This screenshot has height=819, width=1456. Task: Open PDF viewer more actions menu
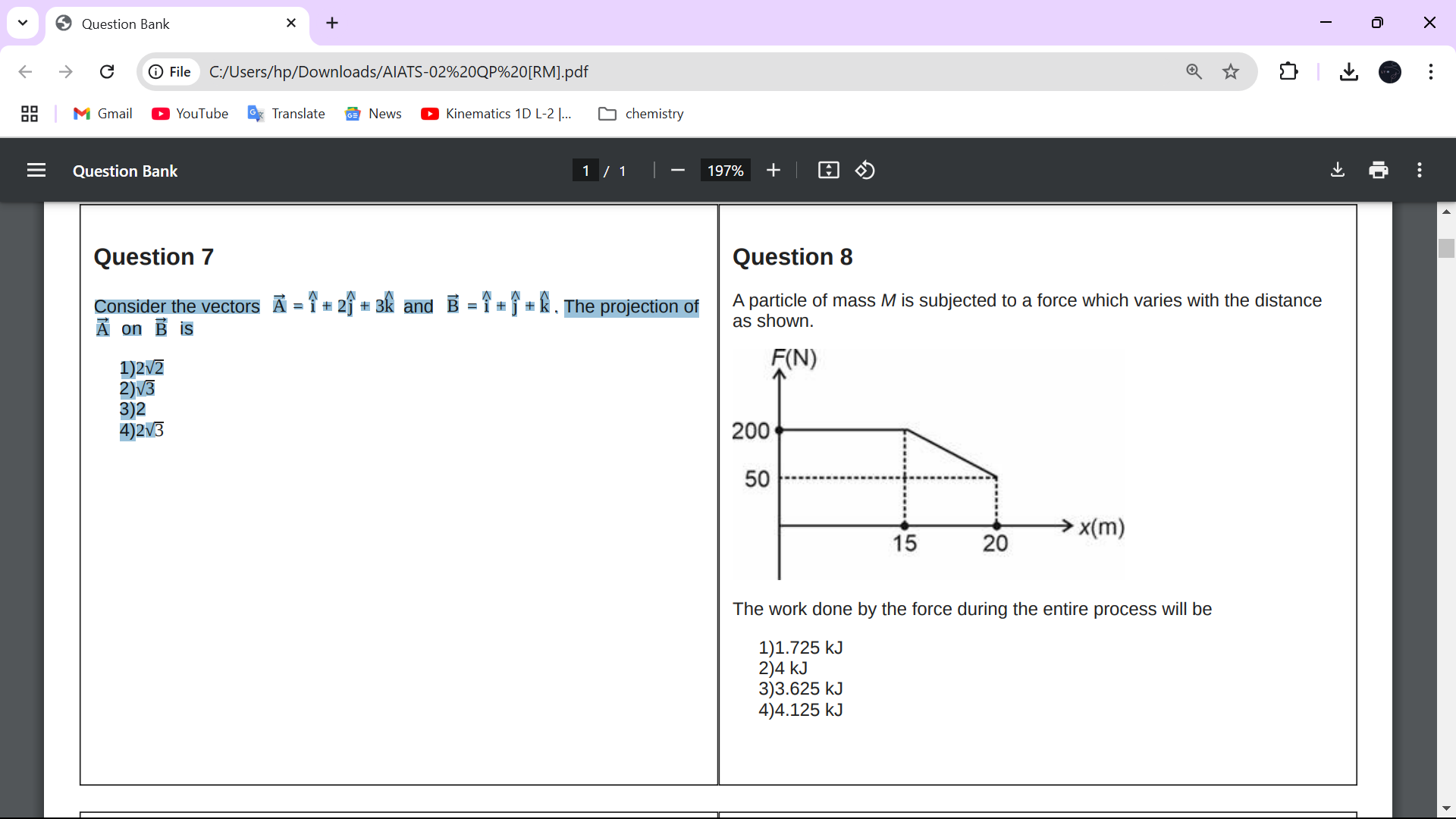coord(1420,171)
